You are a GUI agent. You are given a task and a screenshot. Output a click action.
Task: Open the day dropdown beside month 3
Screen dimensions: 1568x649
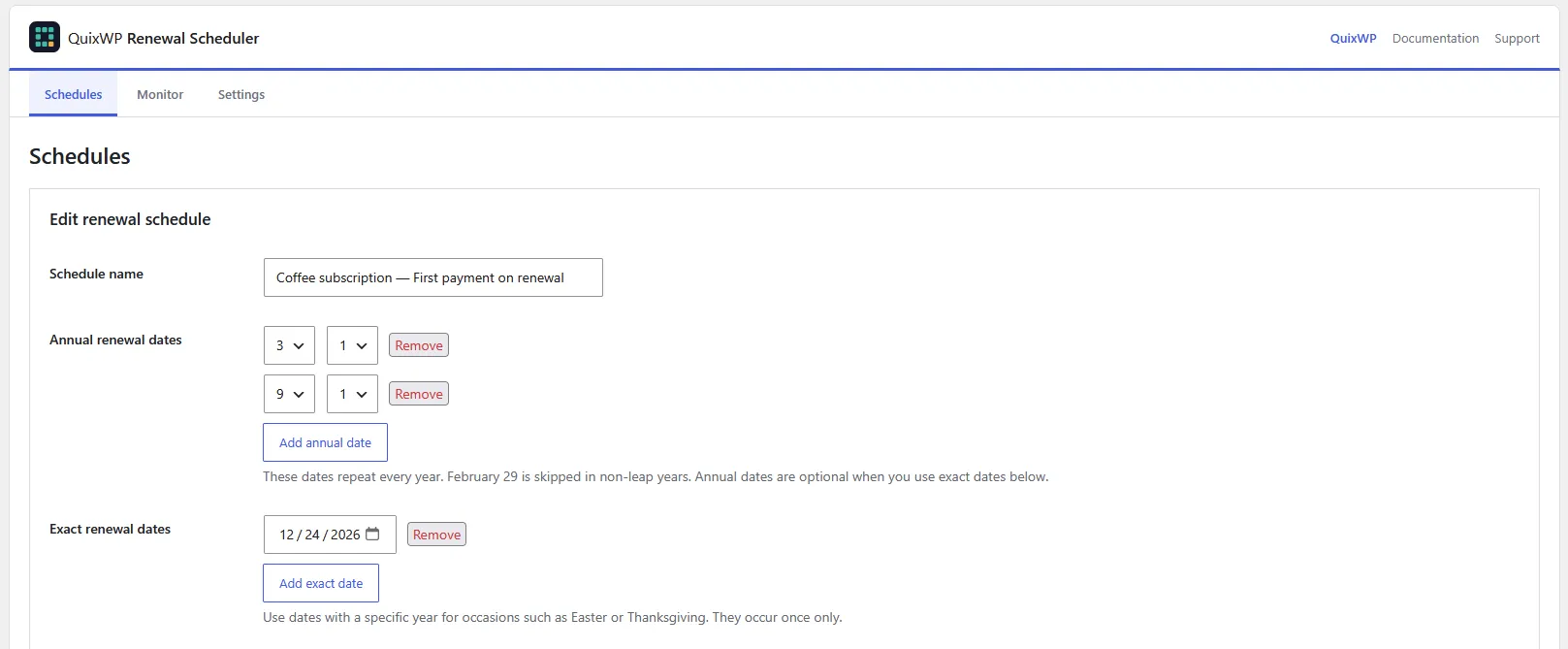[352, 345]
